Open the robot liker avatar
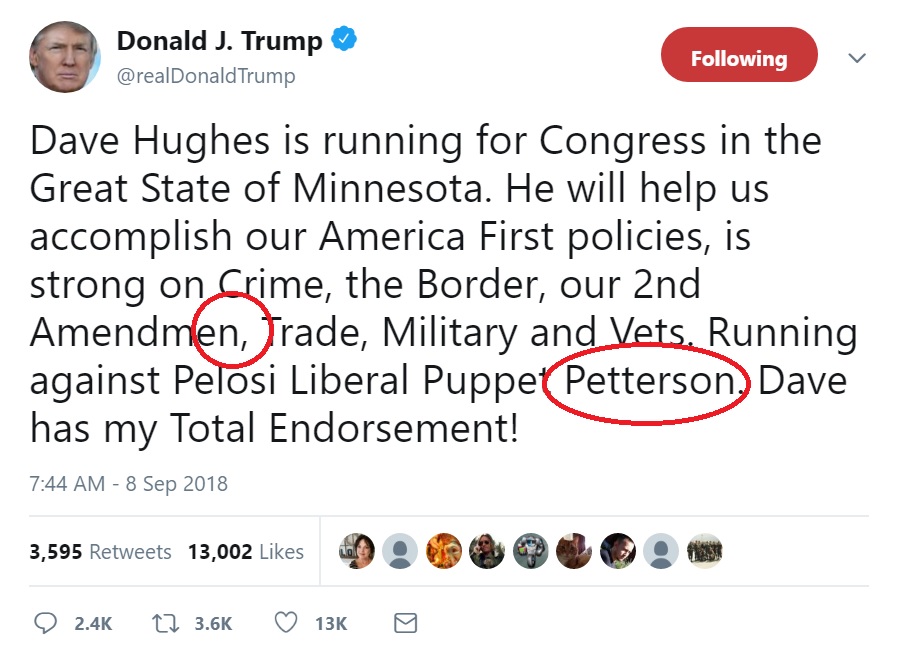Screen dimensions: 904x670 [x=530, y=551]
